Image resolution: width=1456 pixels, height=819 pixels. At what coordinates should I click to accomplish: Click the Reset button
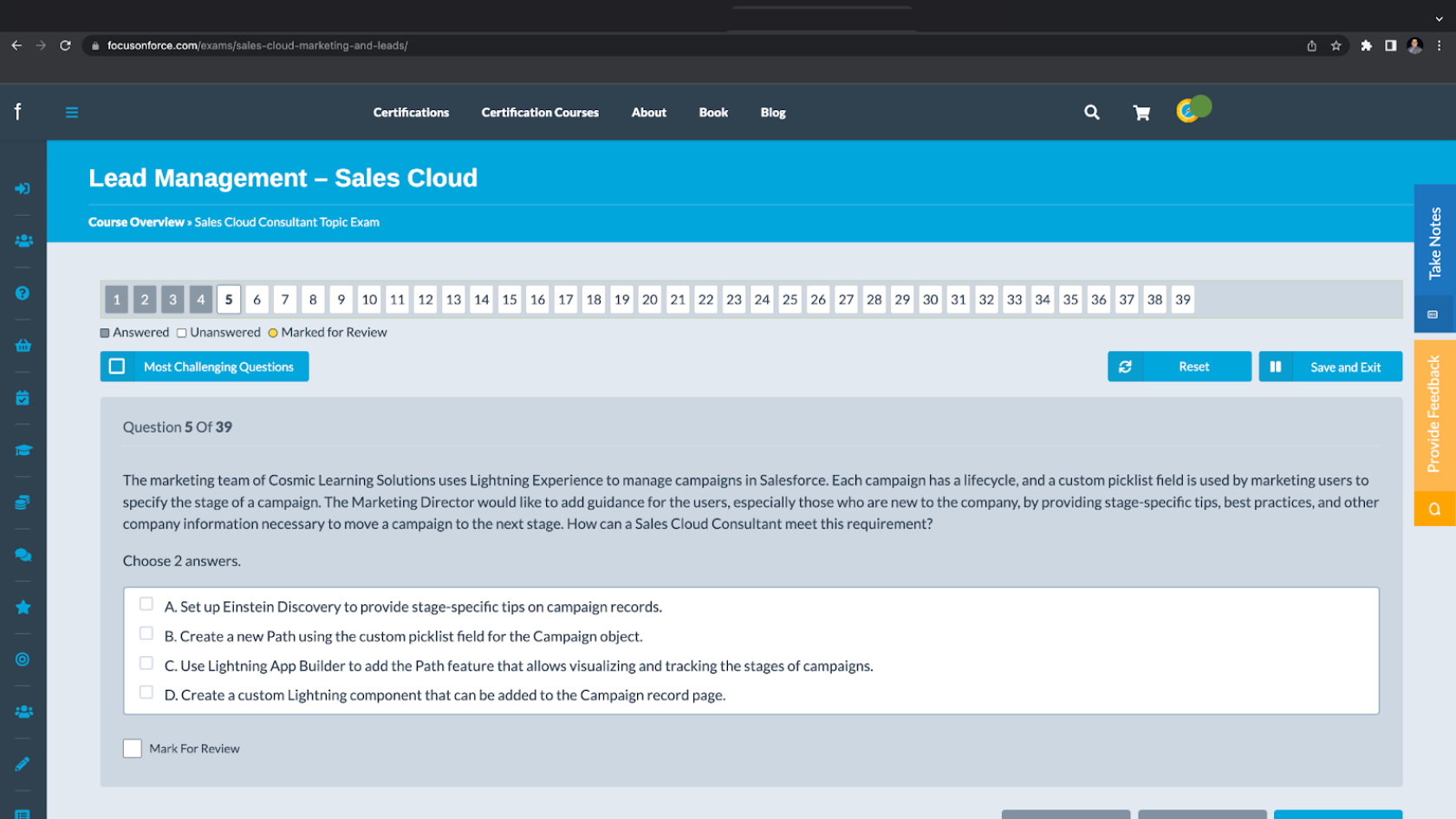(x=1180, y=367)
